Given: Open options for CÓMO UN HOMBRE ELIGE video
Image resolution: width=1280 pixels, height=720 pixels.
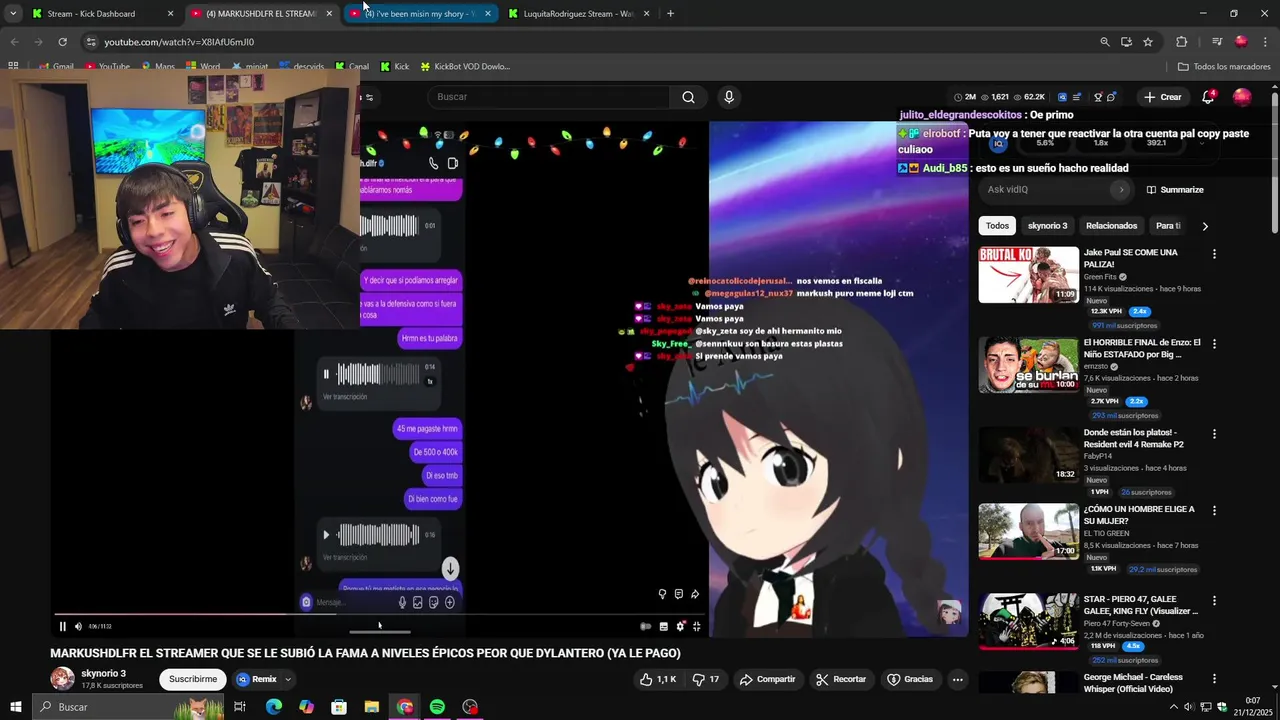Looking at the screenshot, I should 1214,510.
